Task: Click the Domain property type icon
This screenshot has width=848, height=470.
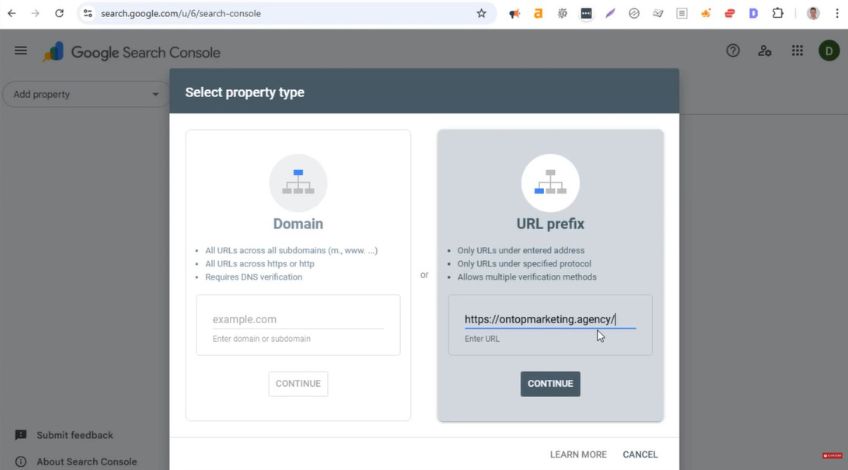Action: pyautogui.click(x=298, y=183)
